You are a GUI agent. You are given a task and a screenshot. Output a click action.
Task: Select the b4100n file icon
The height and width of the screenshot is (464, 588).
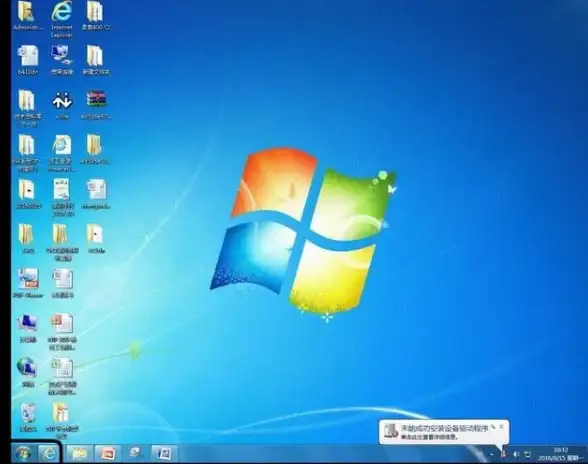(x=28, y=60)
